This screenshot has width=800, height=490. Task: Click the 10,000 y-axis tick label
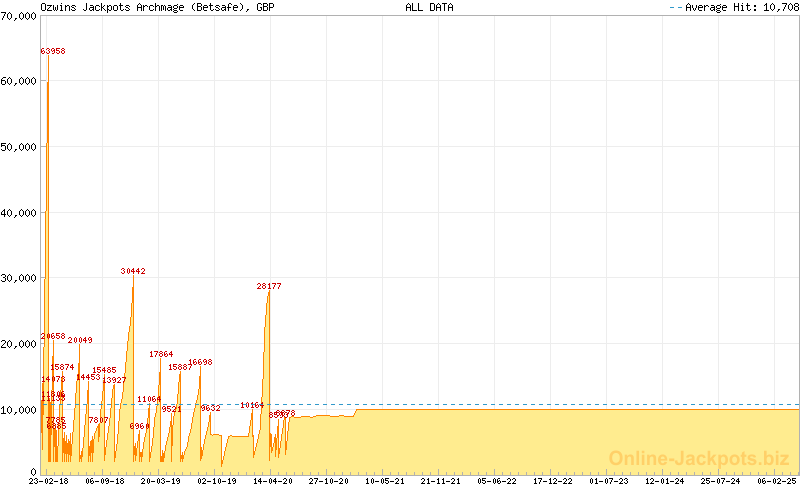pyautogui.click(x=19, y=409)
